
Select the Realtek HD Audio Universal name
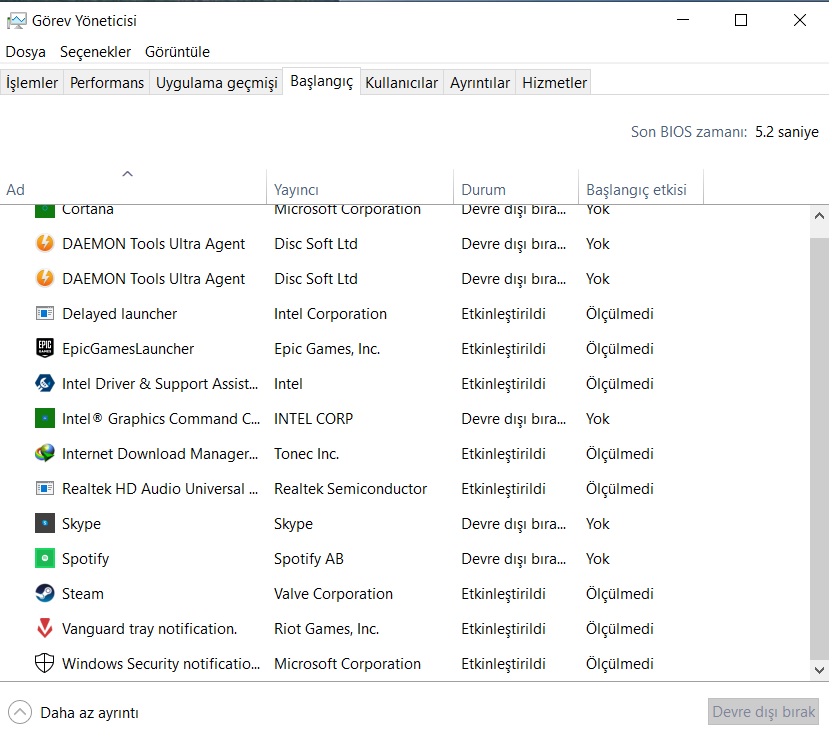[x=160, y=489]
